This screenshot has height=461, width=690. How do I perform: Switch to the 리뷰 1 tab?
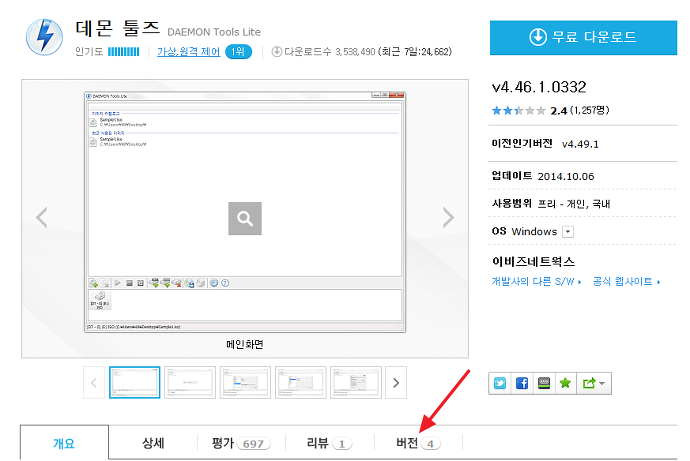[x=330, y=443]
